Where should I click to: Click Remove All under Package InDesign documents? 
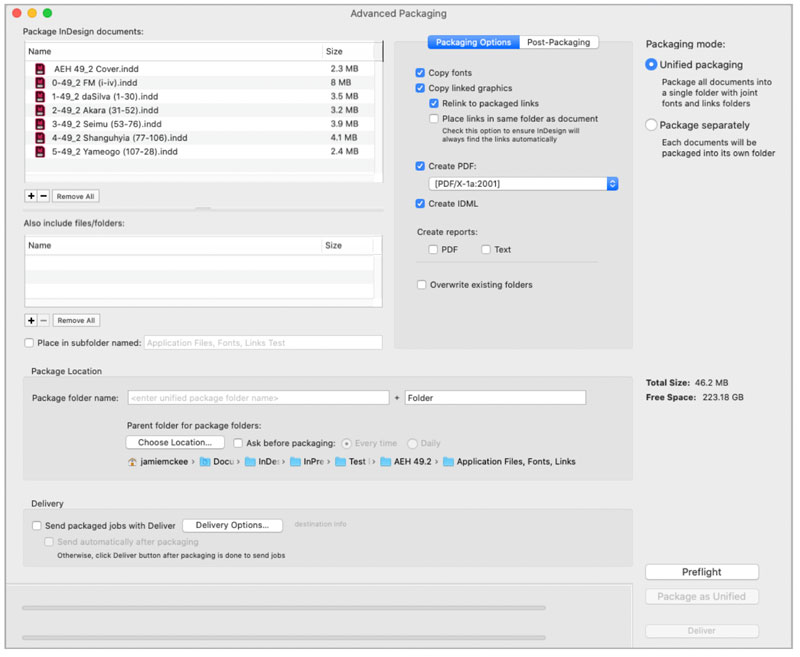click(76, 196)
